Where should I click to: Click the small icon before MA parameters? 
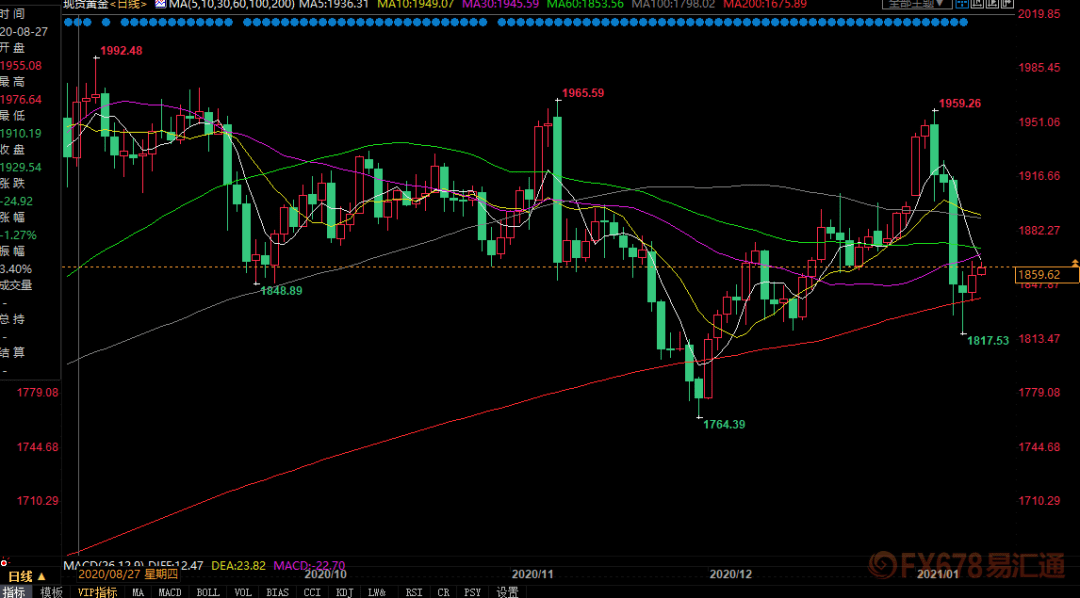tap(160, 4)
